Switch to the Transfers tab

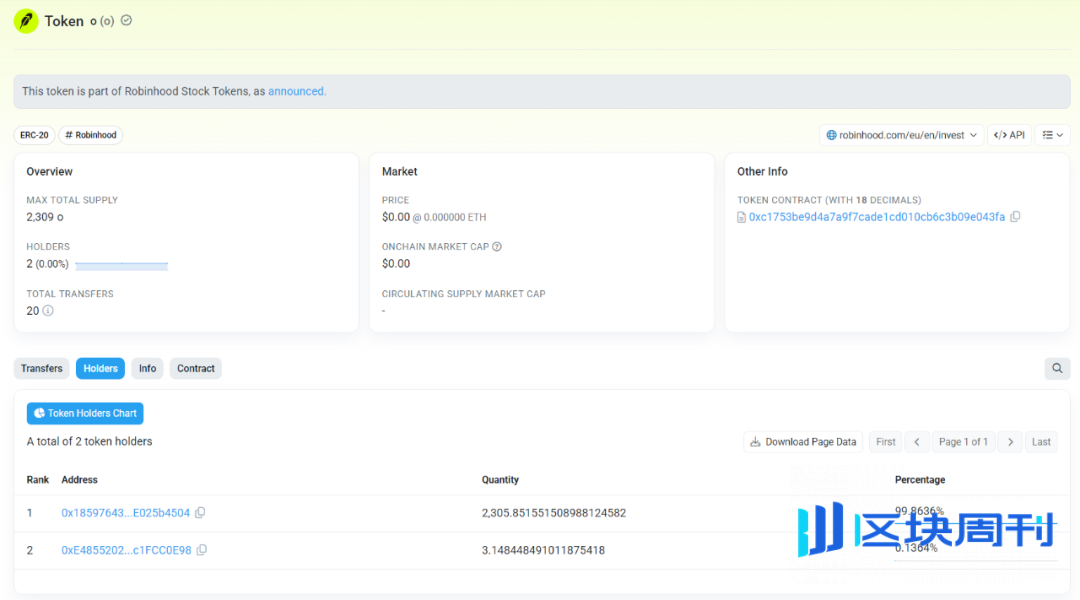41,369
